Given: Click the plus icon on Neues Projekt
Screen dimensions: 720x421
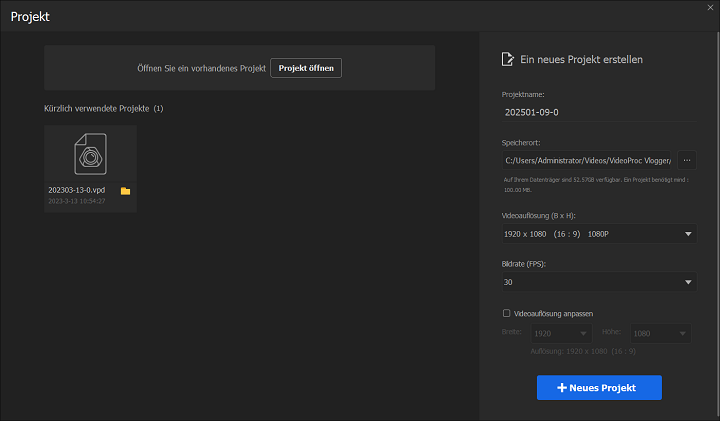Looking at the screenshot, I should (x=562, y=387).
